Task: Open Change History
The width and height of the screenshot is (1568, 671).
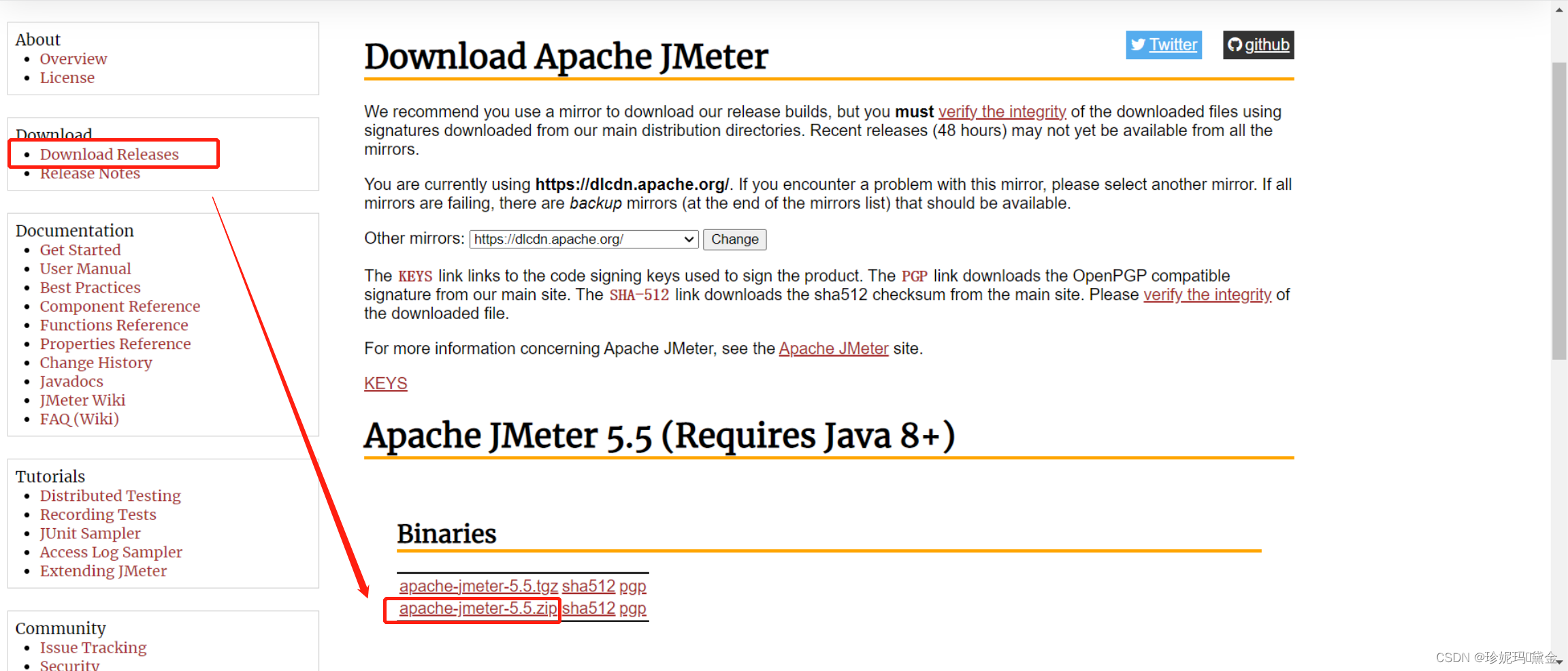Action: pos(96,363)
